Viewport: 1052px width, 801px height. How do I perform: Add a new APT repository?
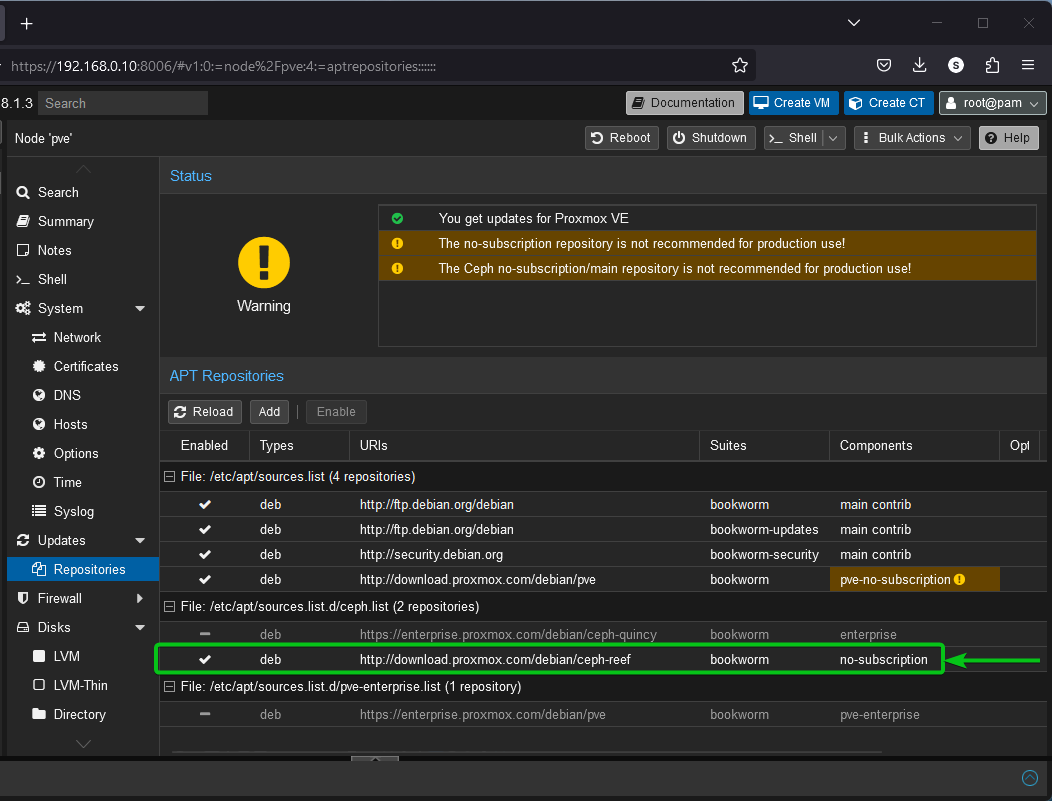point(269,412)
